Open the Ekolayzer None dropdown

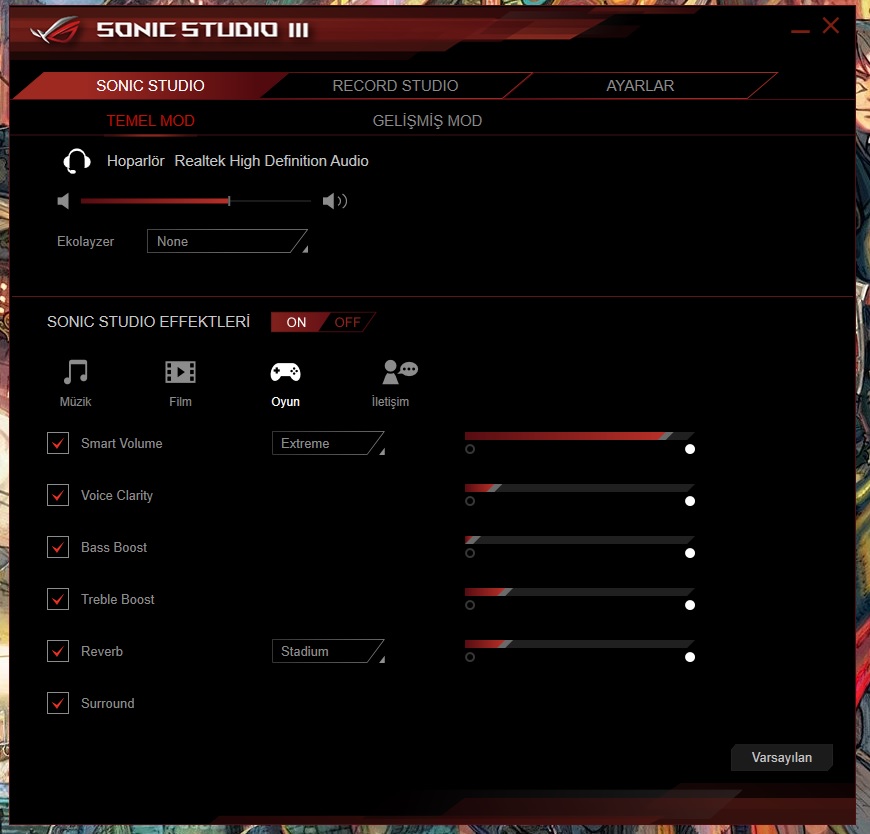[x=227, y=241]
